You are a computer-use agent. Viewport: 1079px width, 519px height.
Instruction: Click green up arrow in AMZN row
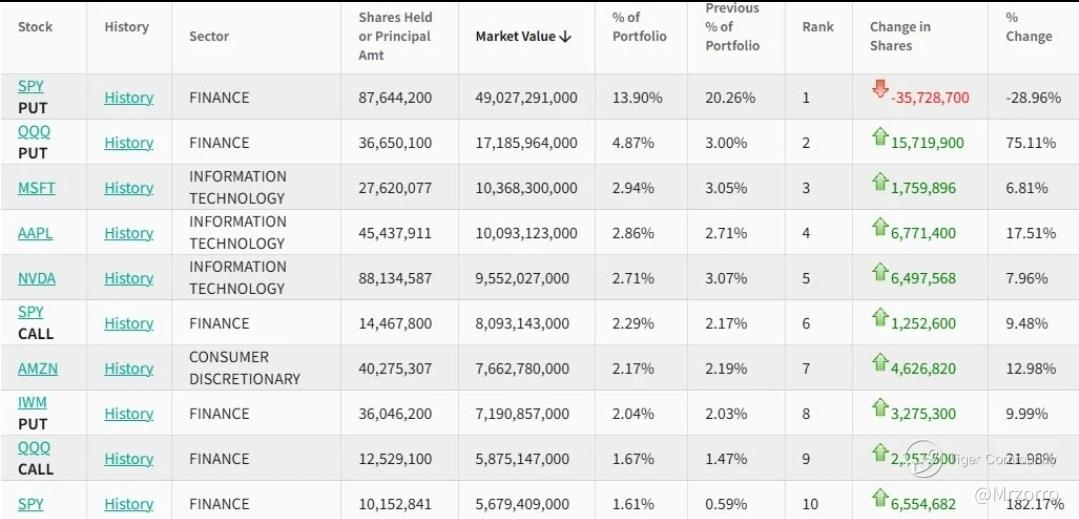[880, 362]
